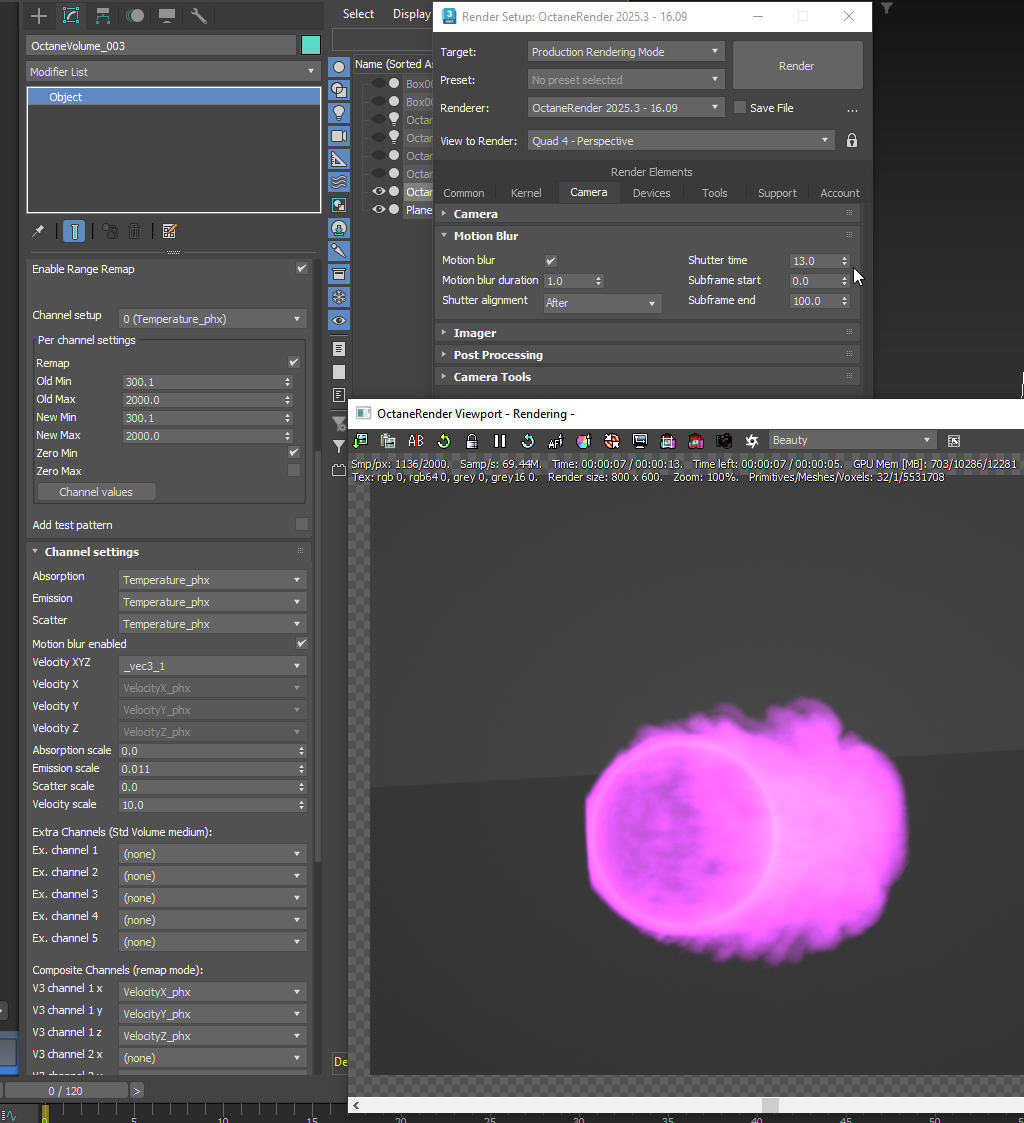1024x1123 pixels.
Task: Open the Motion command panel tab
Action: pyautogui.click(x=135, y=15)
